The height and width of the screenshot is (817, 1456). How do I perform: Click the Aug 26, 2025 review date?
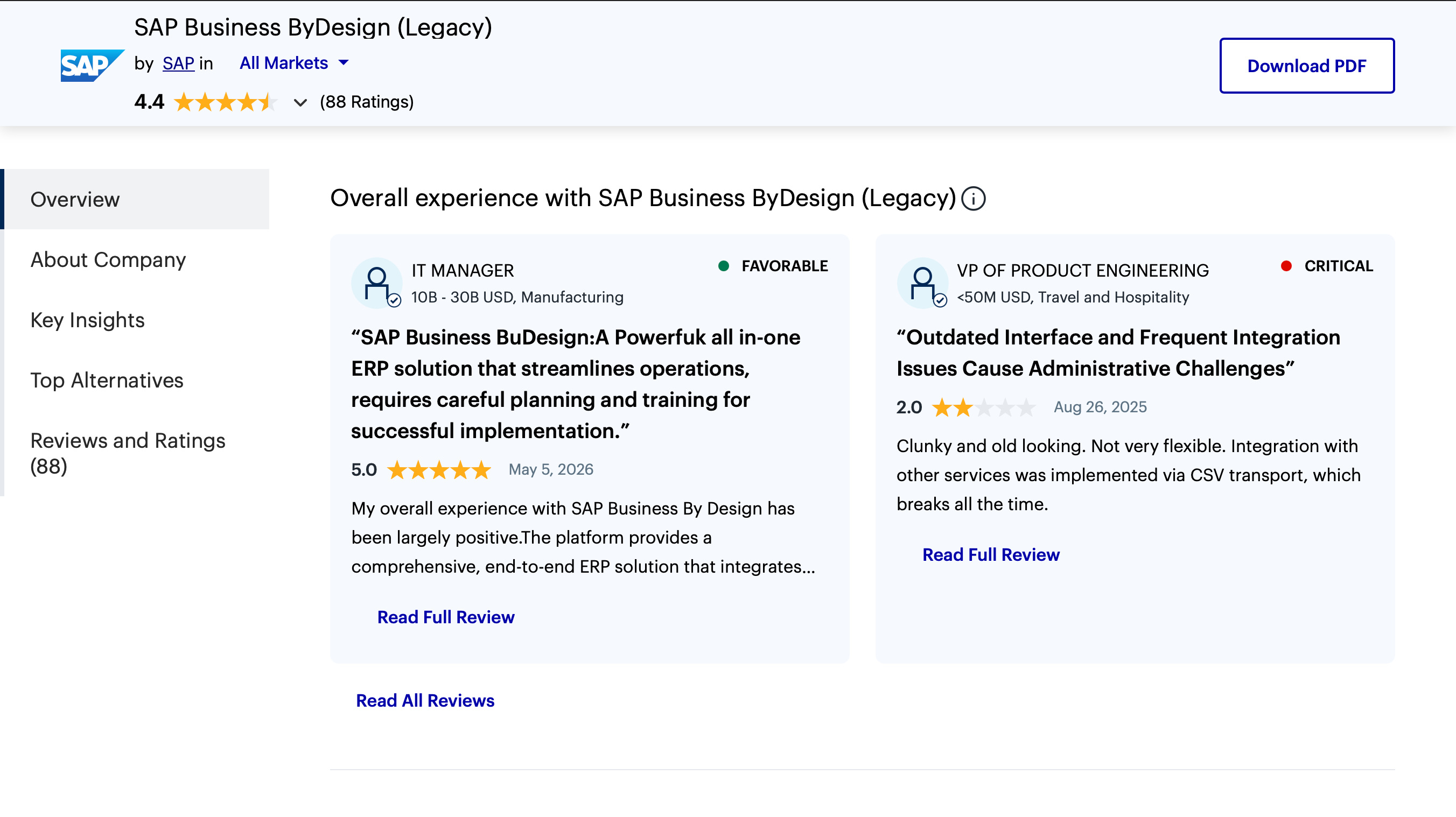(1100, 407)
